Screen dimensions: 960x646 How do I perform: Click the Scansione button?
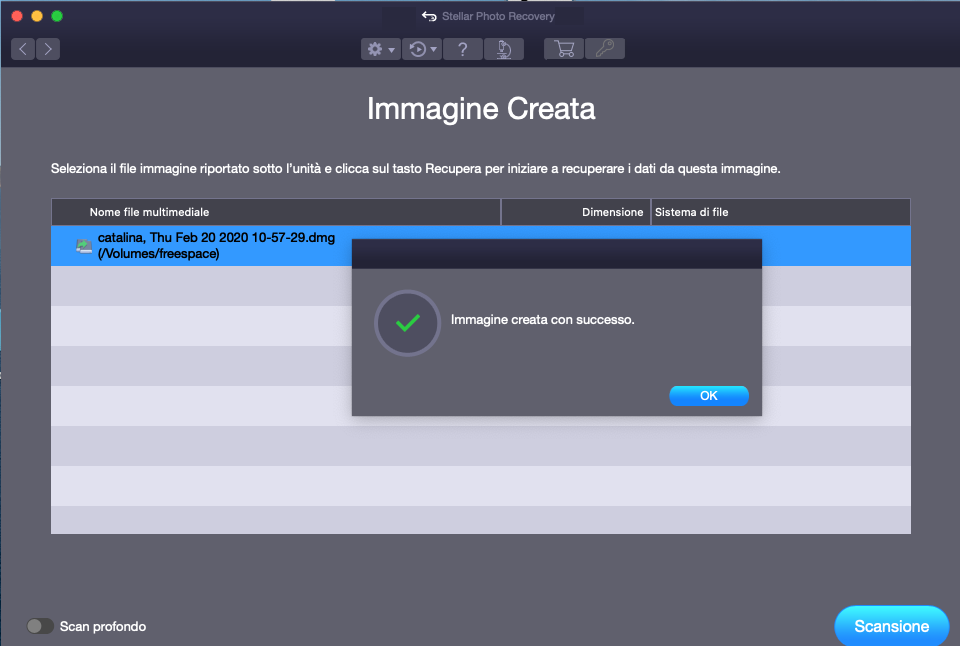pyautogui.click(x=891, y=626)
